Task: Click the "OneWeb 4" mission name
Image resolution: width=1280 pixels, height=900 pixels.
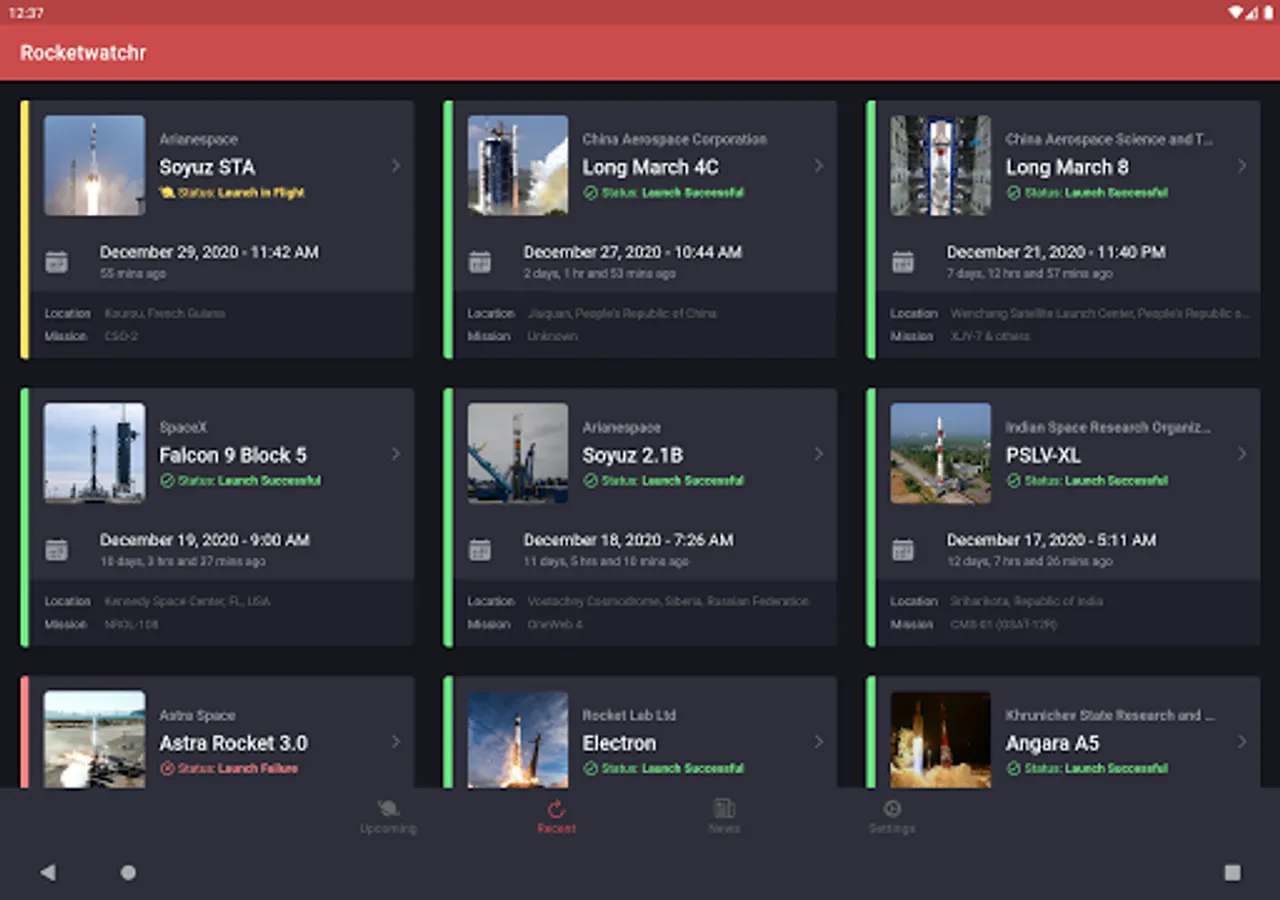Action: click(x=555, y=625)
